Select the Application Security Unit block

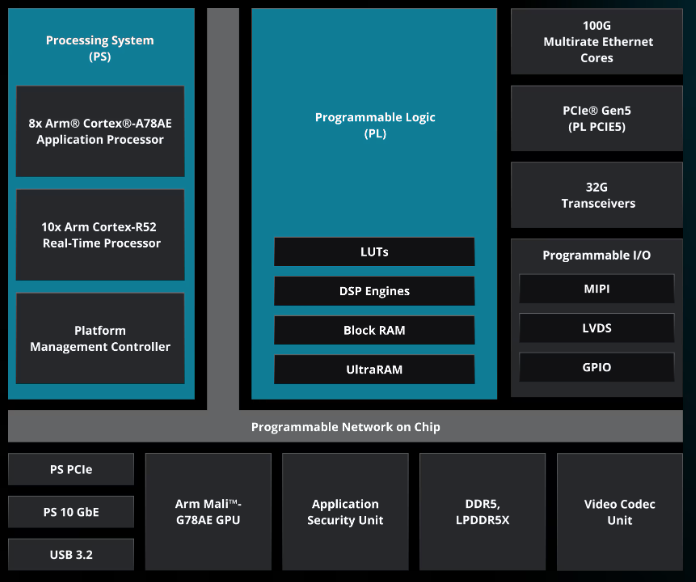[345, 511]
